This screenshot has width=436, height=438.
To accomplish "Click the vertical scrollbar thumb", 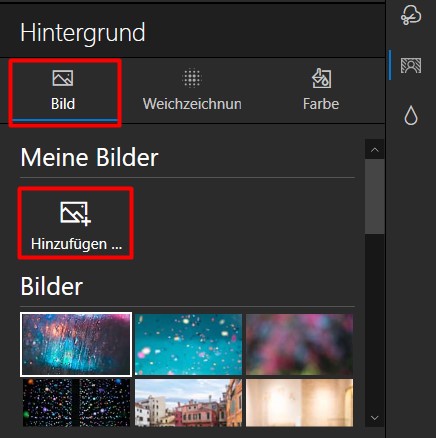I will click(x=374, y=197).
